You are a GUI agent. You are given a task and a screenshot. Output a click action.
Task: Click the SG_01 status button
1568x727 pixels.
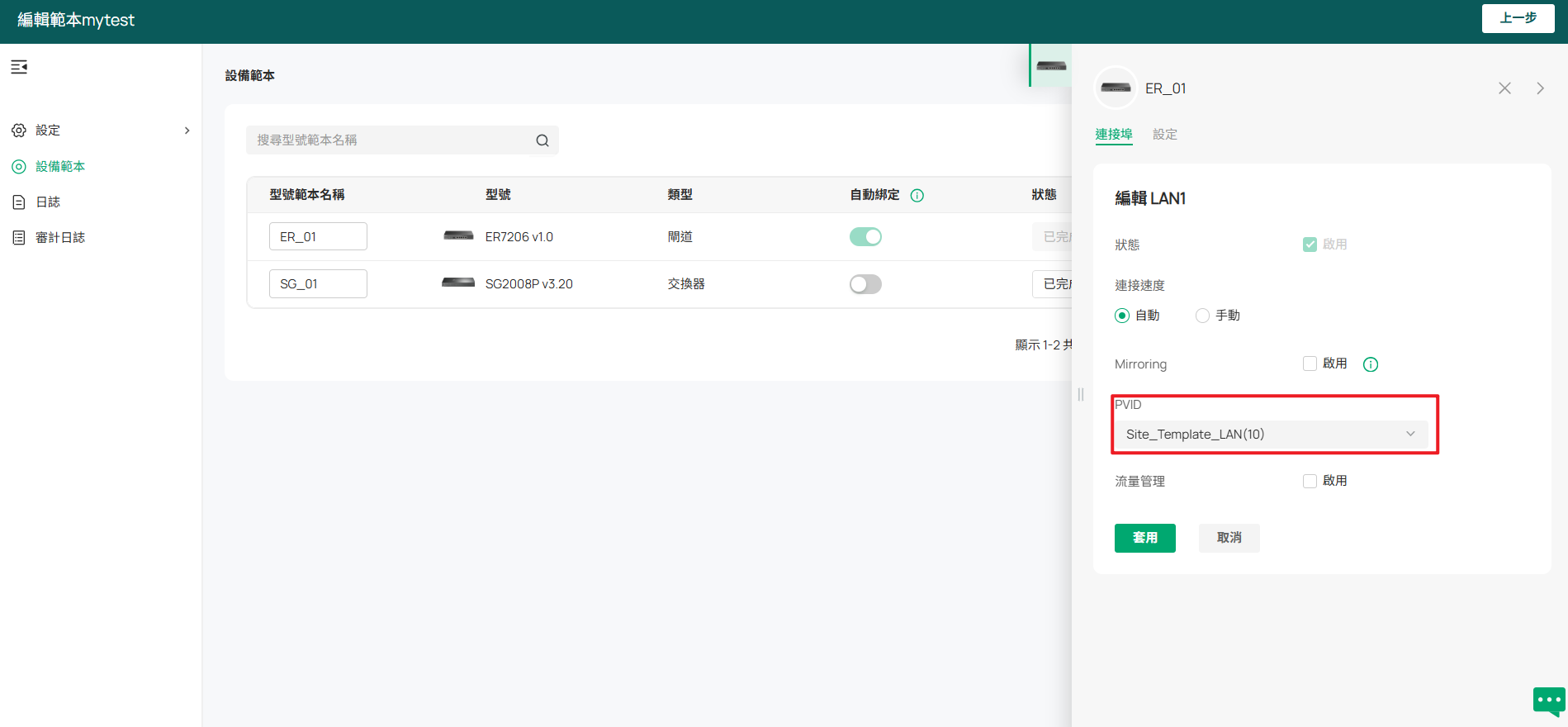point(1052,284)
